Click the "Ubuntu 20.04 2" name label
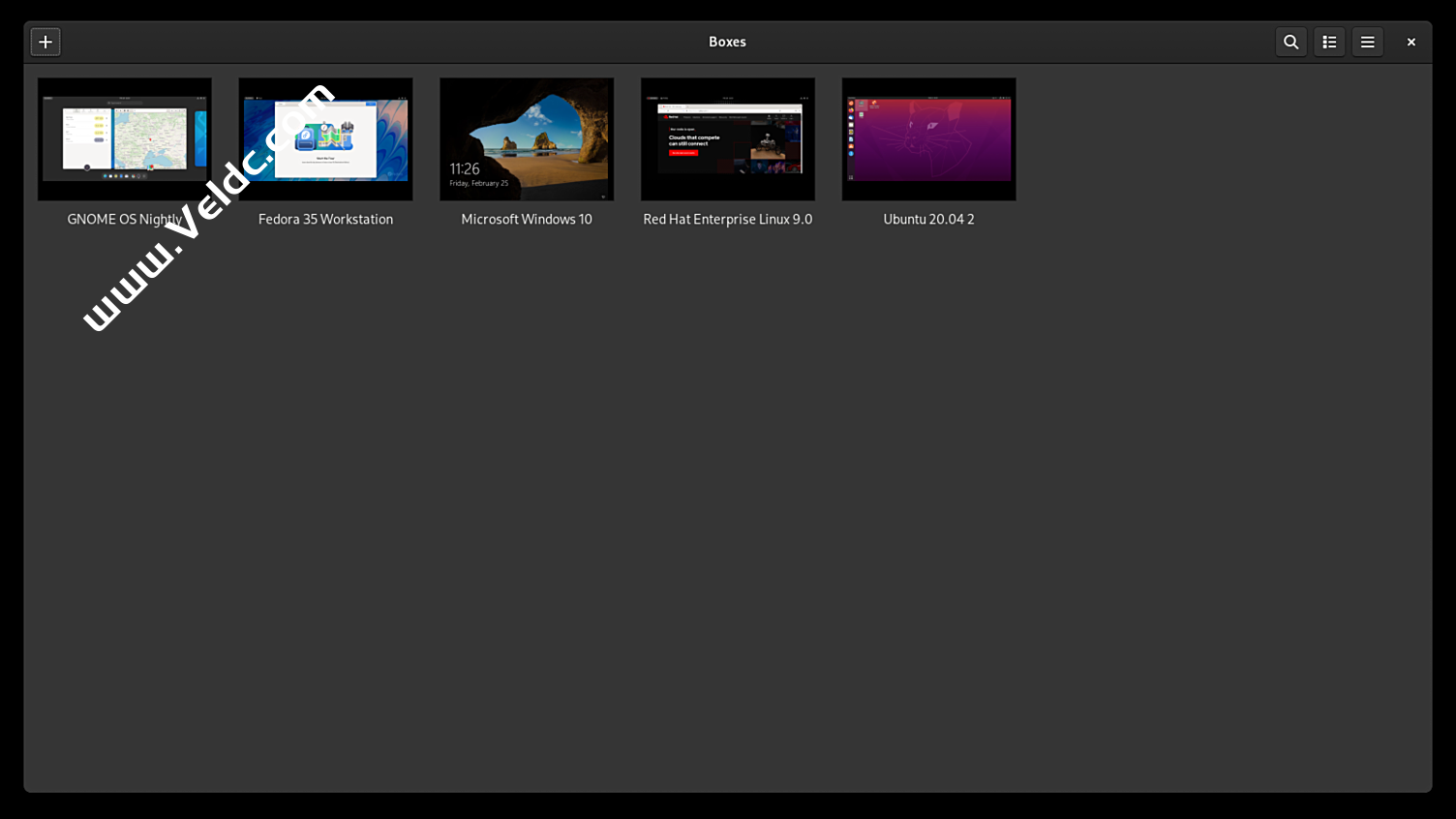The height and width of the screenshot is (819, 1456). (x=928, y=220)
